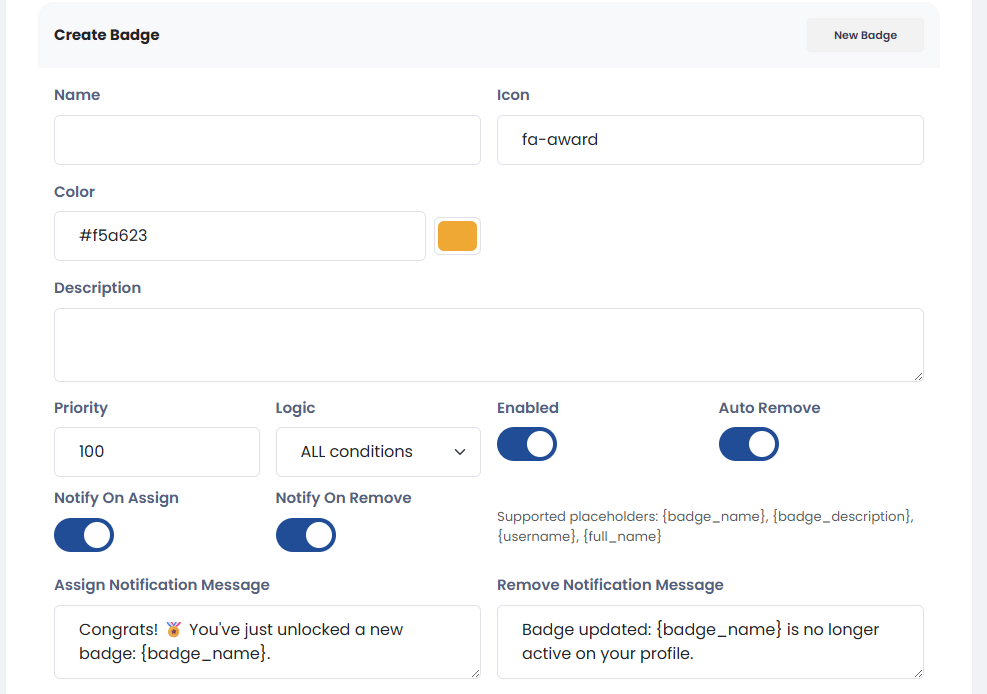The height and width of the screenshot is (694, 987).
Task: Click the Create Badge heading
Action: [107, 35]
